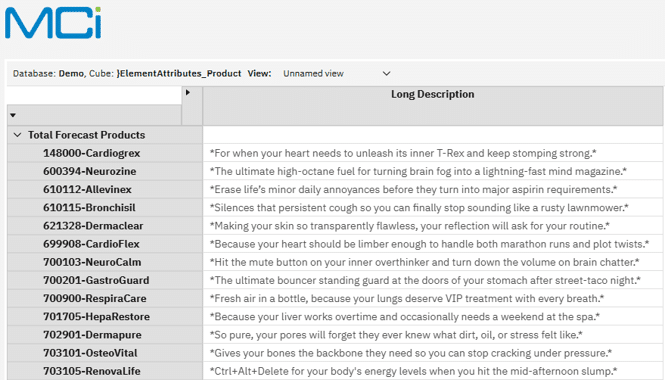Click the Demo database name
665x380 pixels.
(71, 73)
